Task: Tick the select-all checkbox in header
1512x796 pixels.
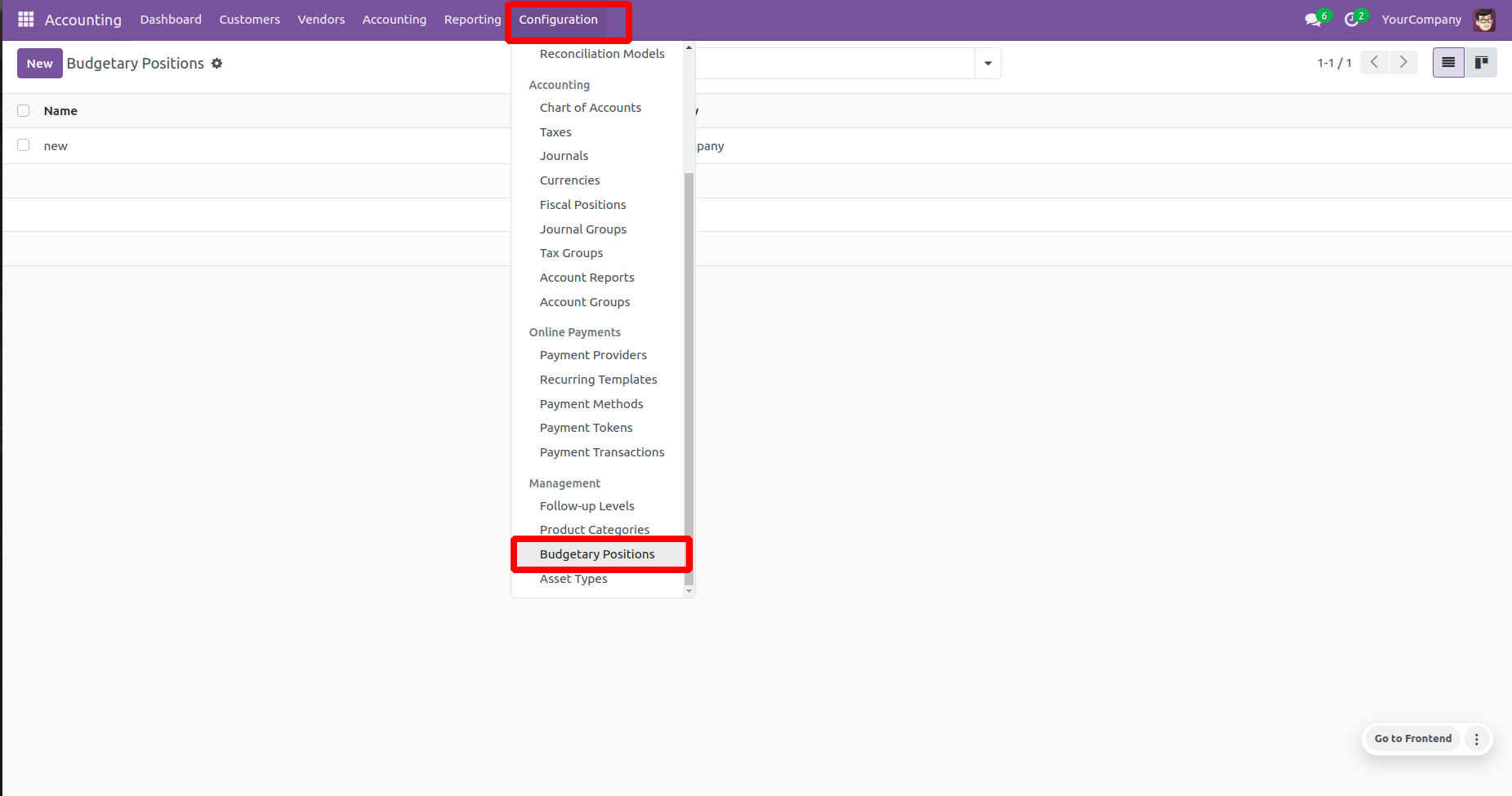Action: point(24,111)
